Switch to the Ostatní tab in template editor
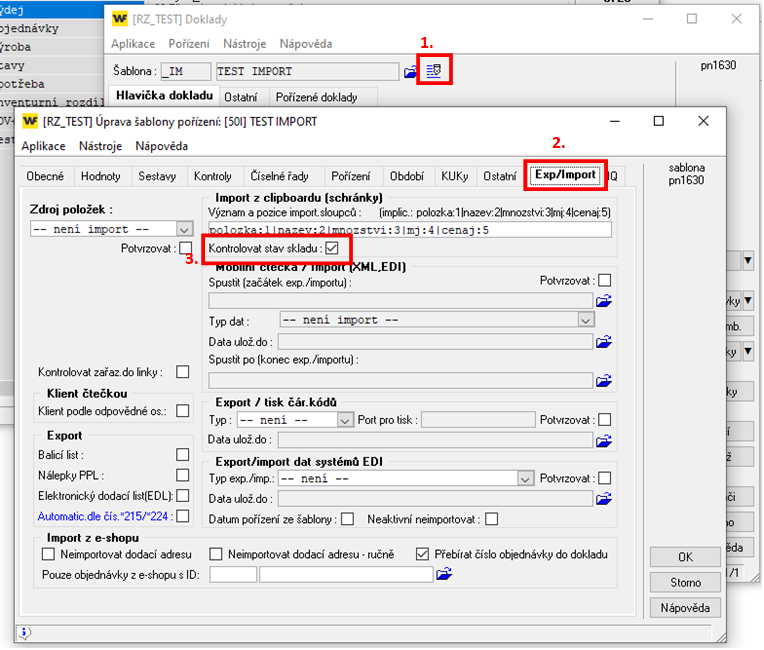The image size is (764, 650). tap(500, 176)
